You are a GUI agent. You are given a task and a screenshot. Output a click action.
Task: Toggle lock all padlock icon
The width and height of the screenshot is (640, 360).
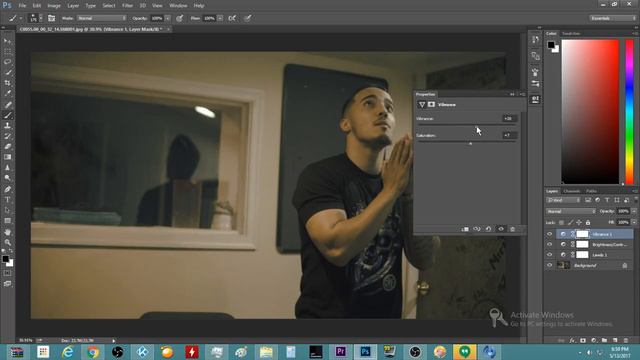click(588, 222)
